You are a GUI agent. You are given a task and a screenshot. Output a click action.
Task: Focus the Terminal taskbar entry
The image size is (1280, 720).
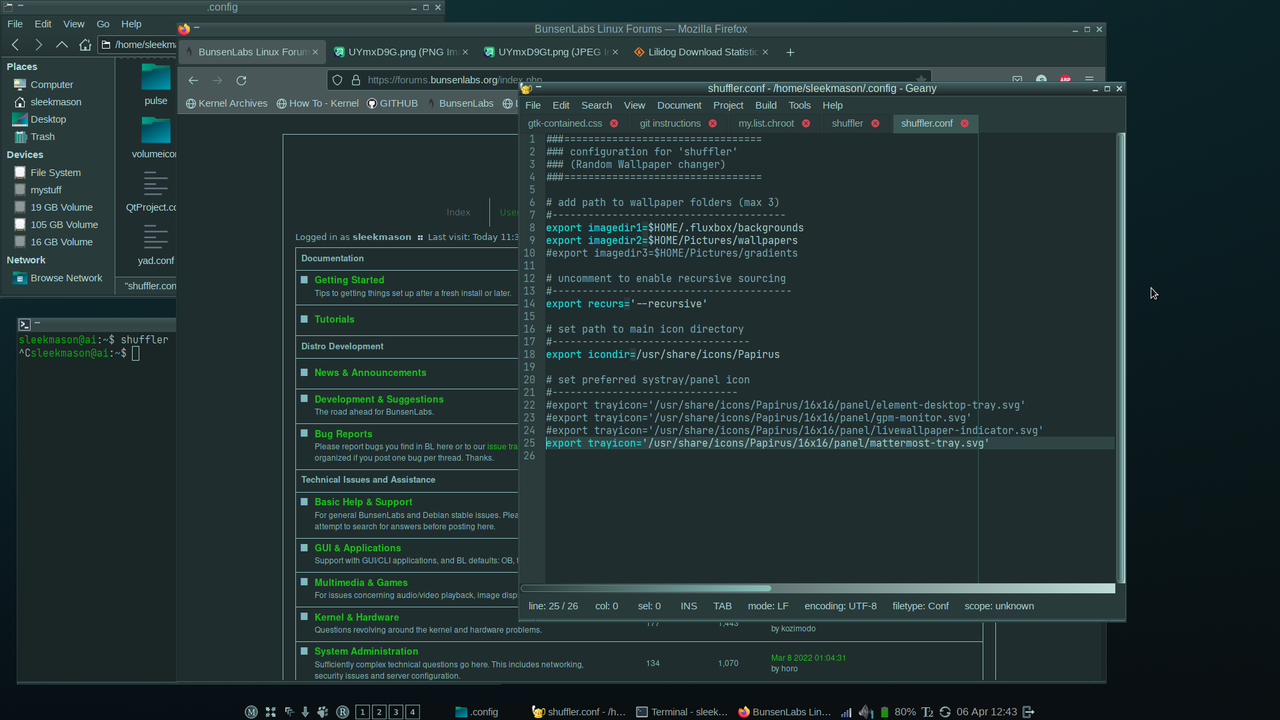[x=682, y=712]
